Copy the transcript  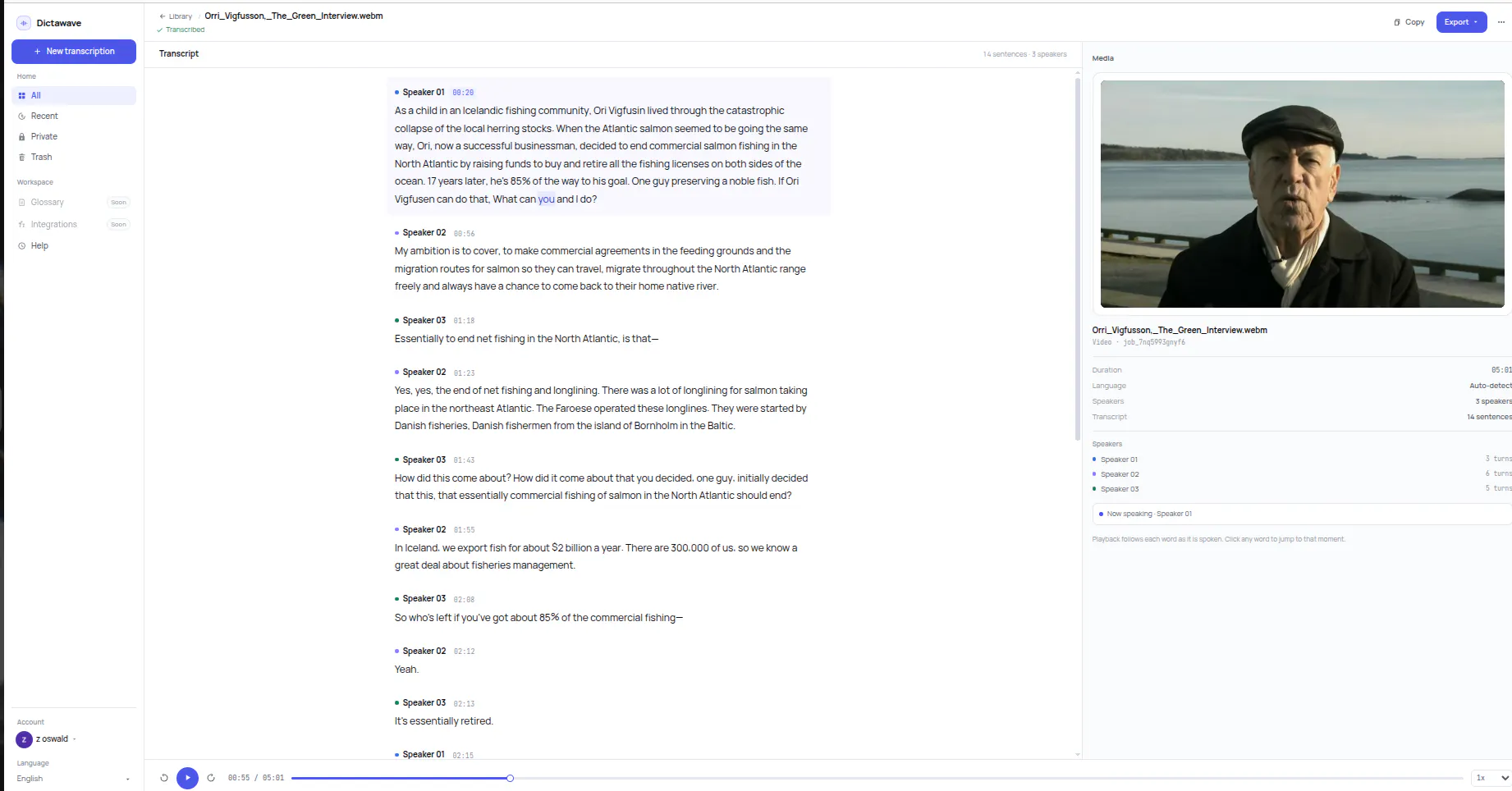click(1409, 22)
